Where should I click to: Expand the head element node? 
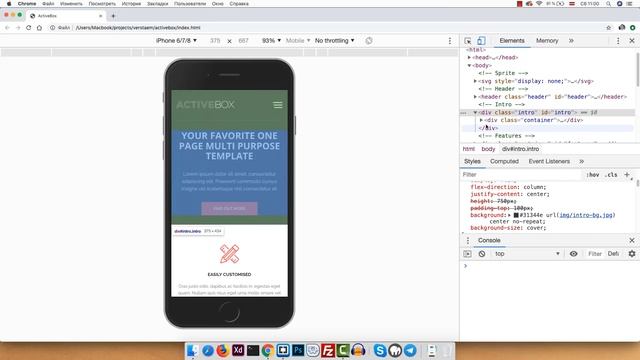(x=469, y=58)
